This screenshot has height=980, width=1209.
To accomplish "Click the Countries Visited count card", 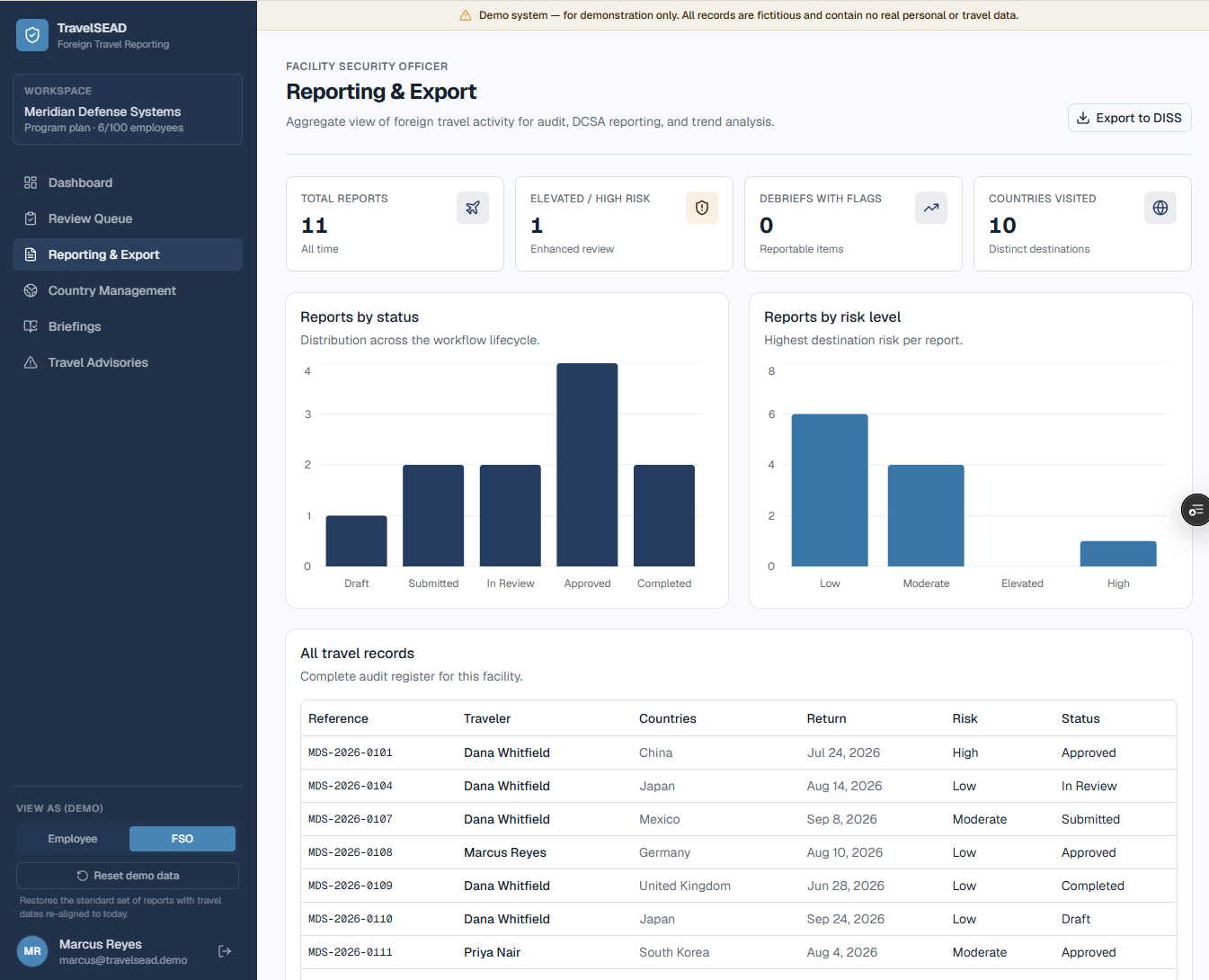I will pos(1082,224).
